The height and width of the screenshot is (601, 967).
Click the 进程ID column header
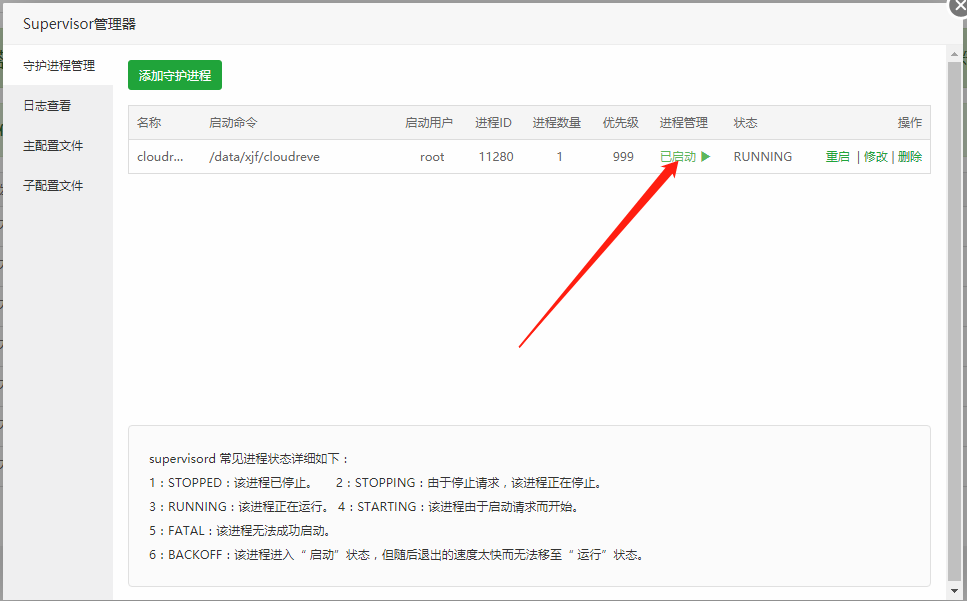tap(493, 123)
